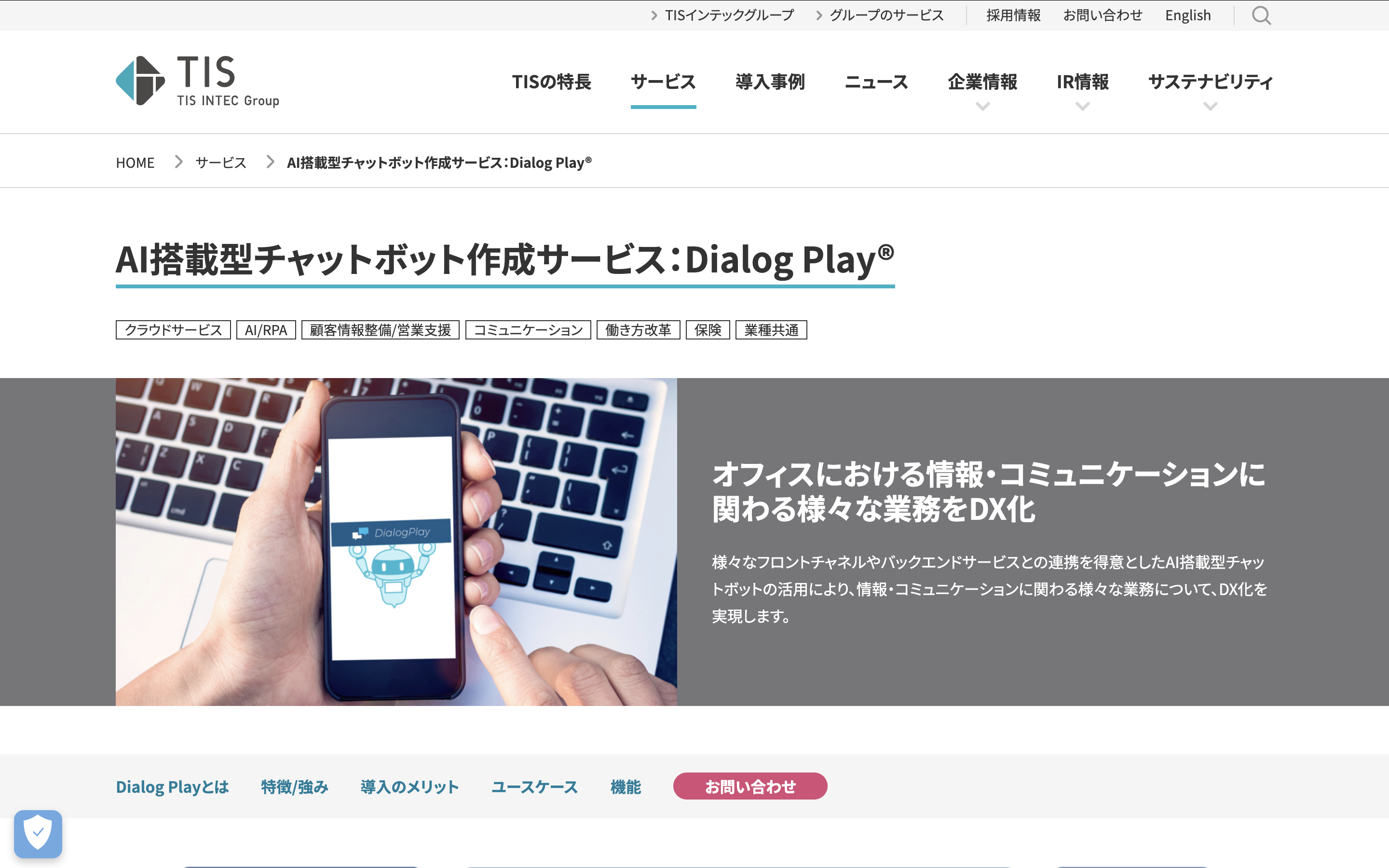The image size is (1389, 868).
Task: Switch site language to English
Action: [x=1187, y=15]
